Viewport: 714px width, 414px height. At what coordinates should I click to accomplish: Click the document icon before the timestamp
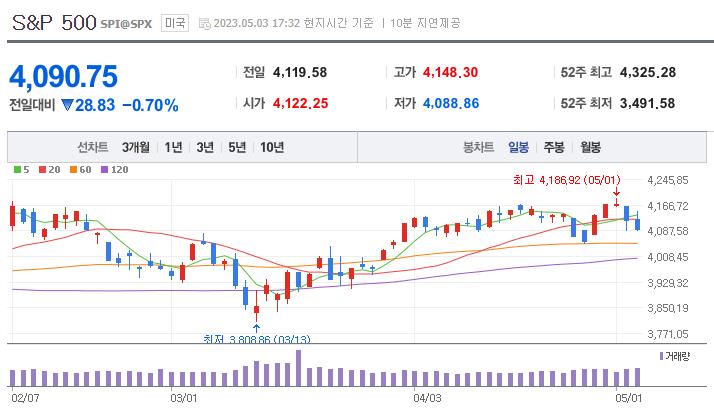[x=204, y=23]
